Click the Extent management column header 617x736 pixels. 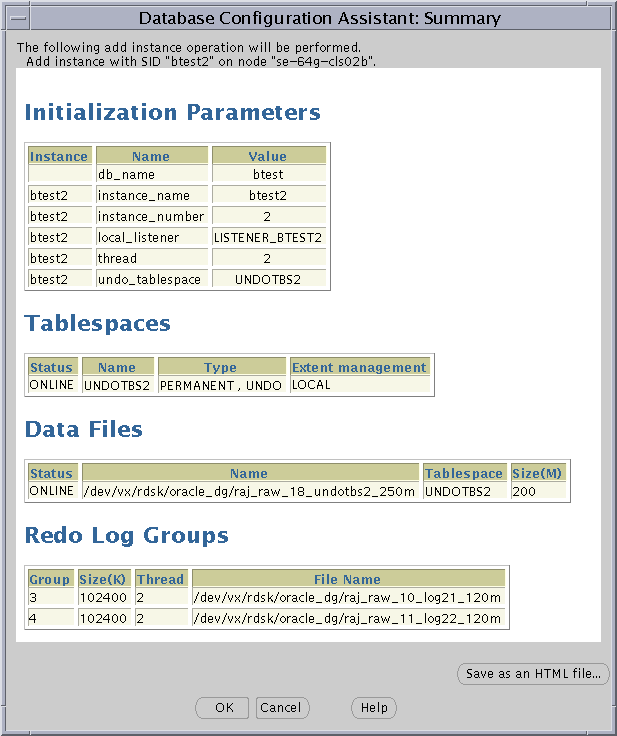[359, 368]
